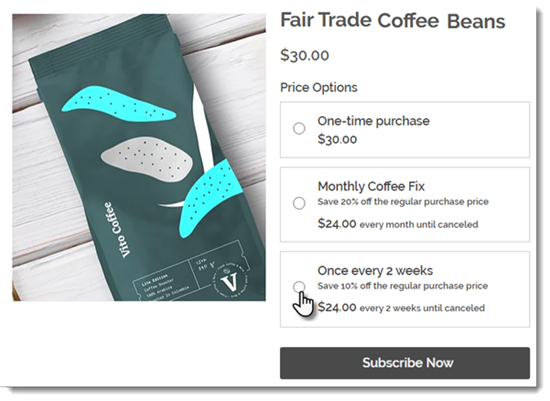
Task: Click the Fair Trade Coffee Beans title
Action: 393,20
